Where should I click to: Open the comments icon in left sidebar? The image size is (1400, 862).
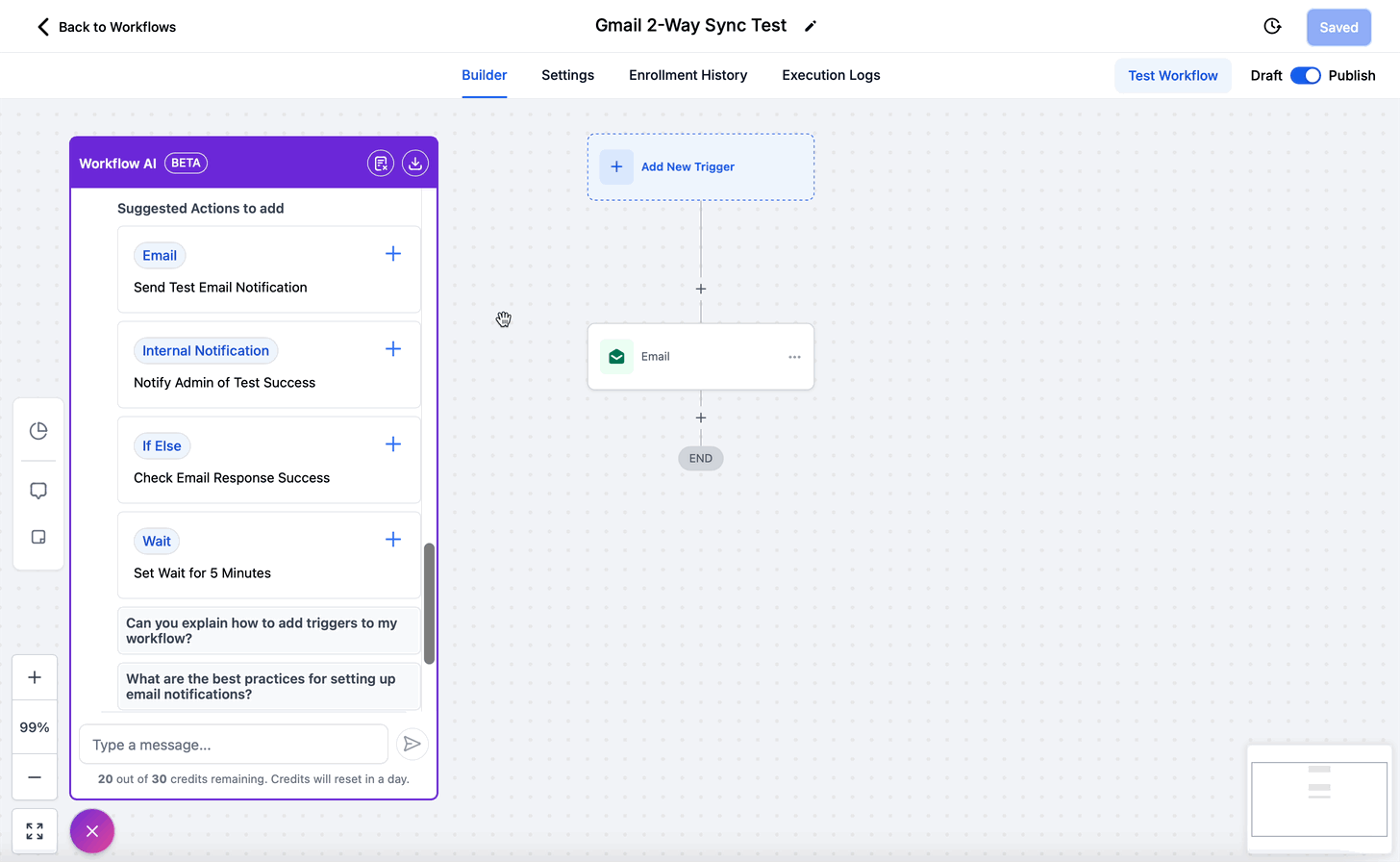point(38,491)
